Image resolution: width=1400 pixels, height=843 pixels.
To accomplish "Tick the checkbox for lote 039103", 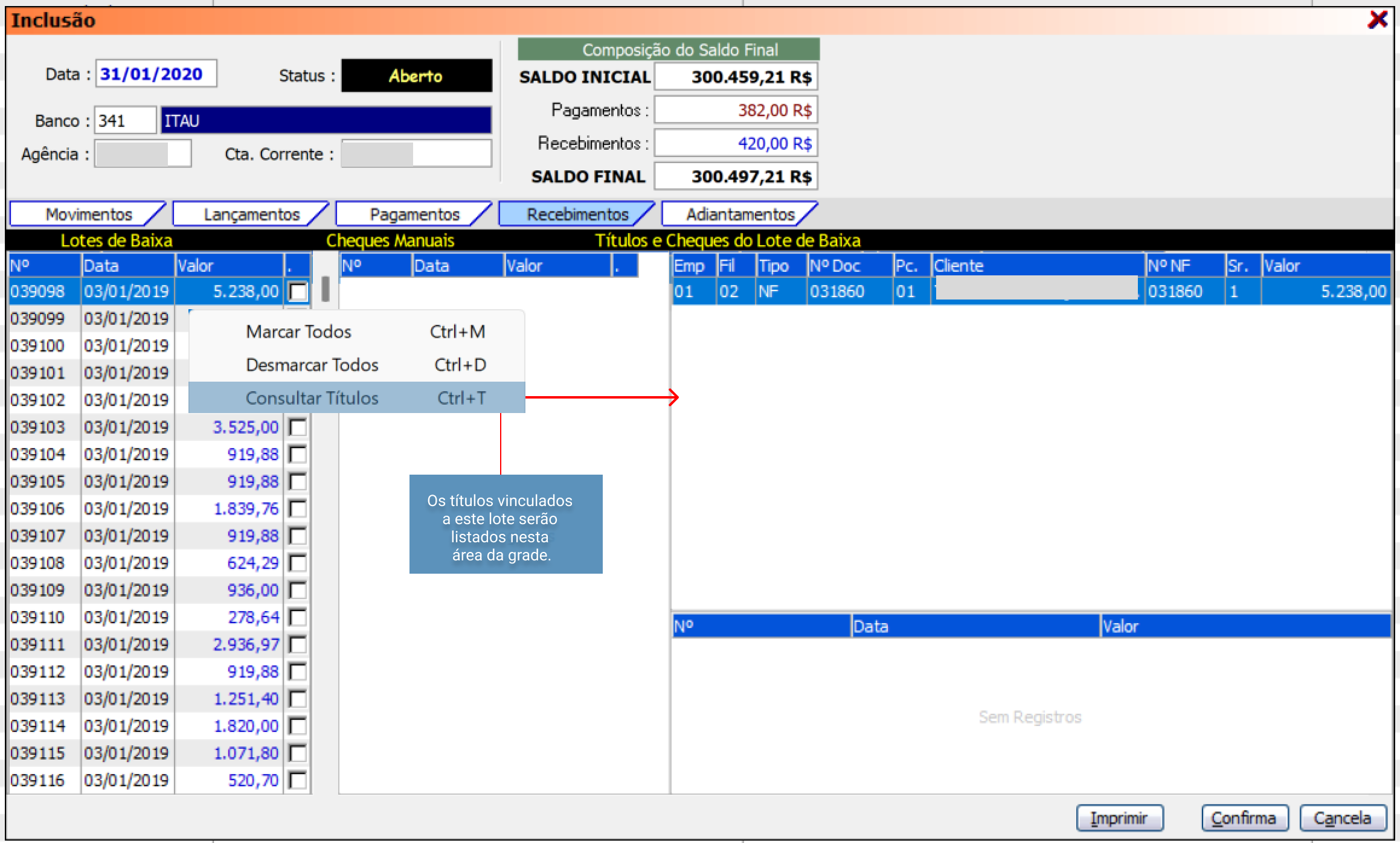I will coord(298,428).
